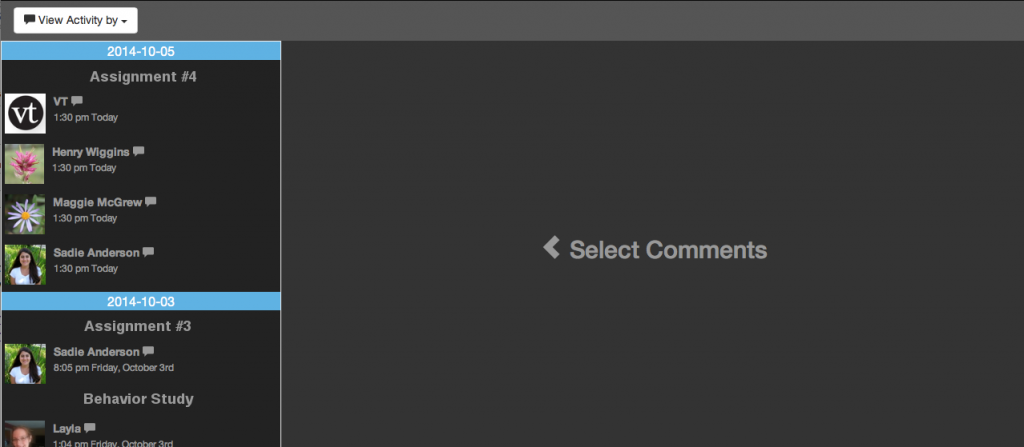Click the caret arrow on View Activity by
This screenshot has height=447, width=1024.
[x=124, y=21]
